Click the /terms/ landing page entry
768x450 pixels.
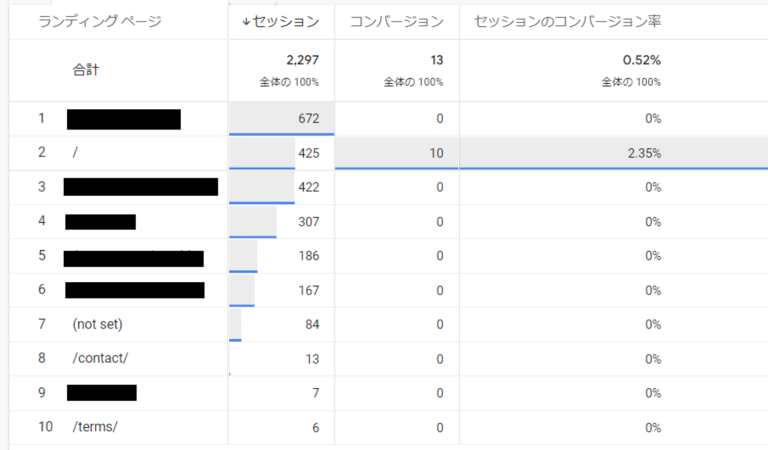coord(95,427)
